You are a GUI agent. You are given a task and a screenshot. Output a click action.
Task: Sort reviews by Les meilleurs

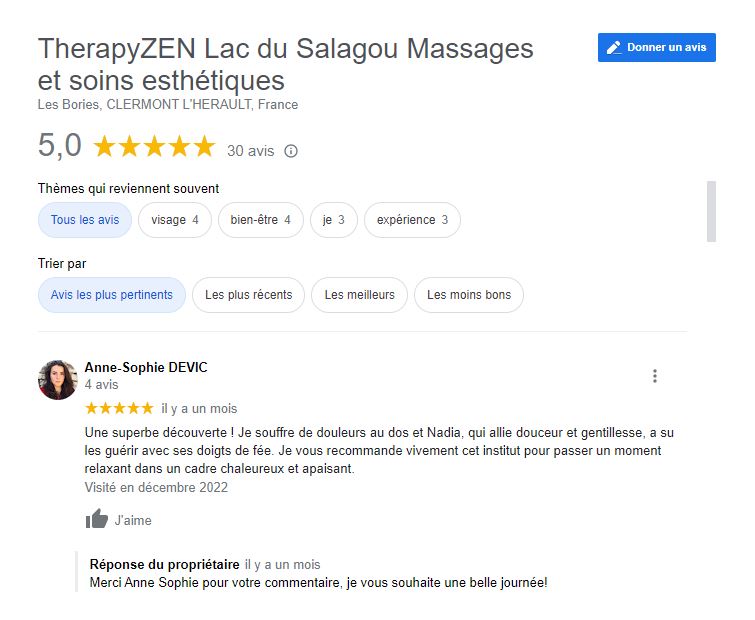tap(359, 295)
